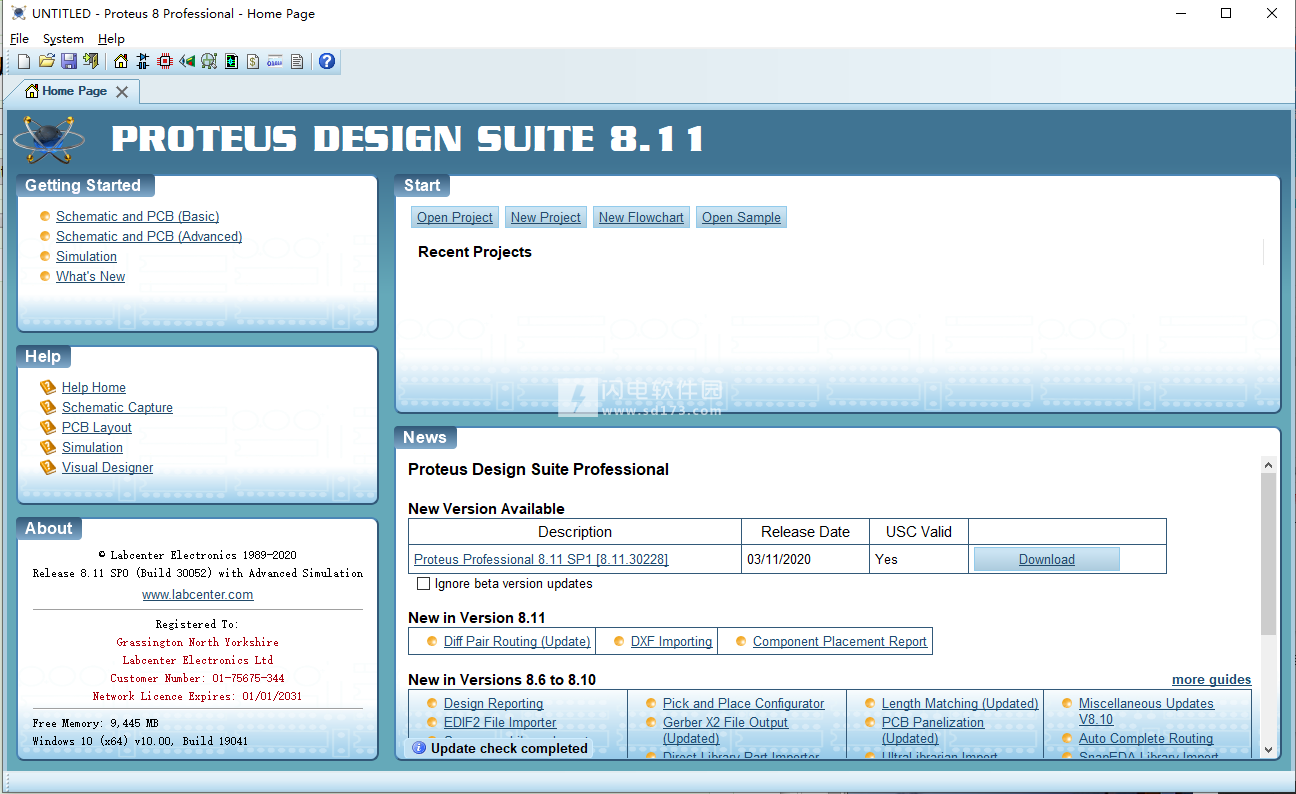Visit www.labcenter.com link
The width and height of the screenshot is (1296, 794).
pyautogui.click(x=198, y=594)
